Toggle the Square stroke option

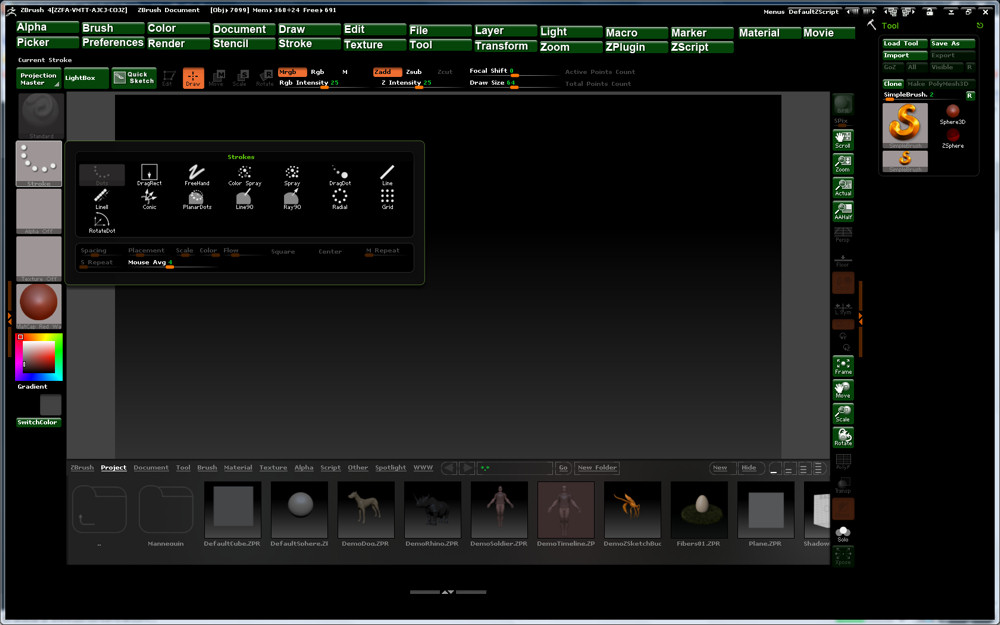pyautogui.click(x=284, y=251)
